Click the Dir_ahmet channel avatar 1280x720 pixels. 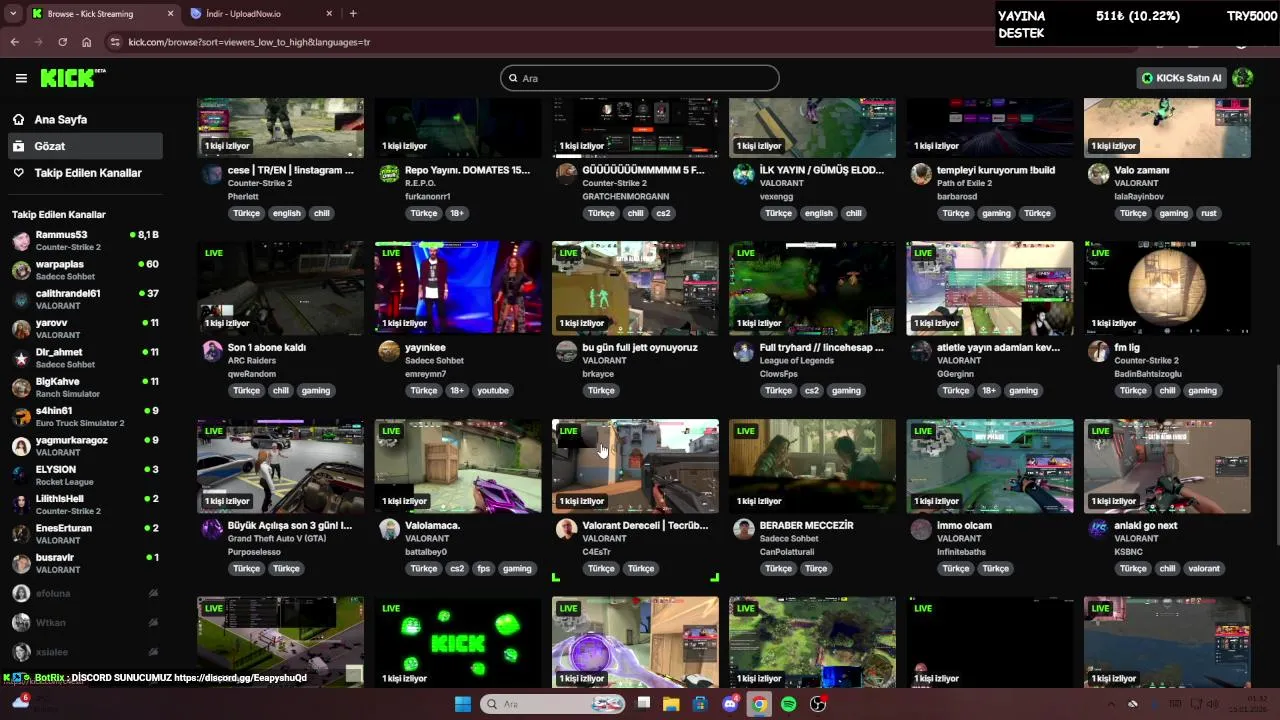tap(21, 358)
